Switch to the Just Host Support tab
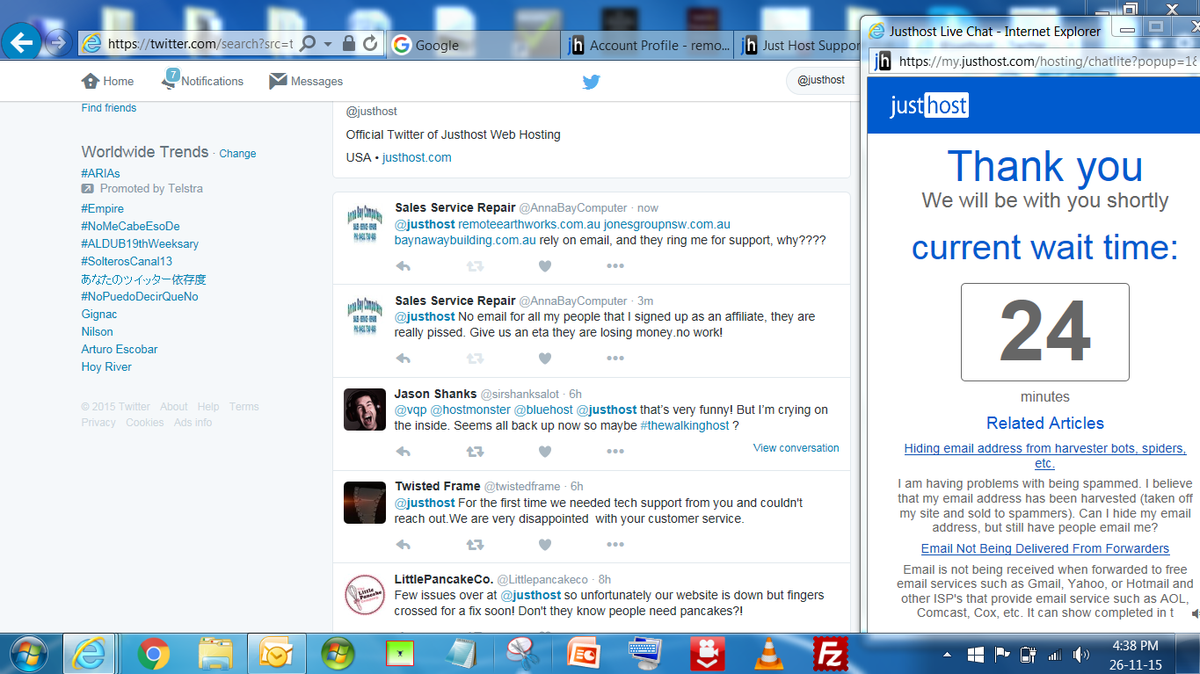This screenshot has width=1200, height=674. [x=800, y=44]
